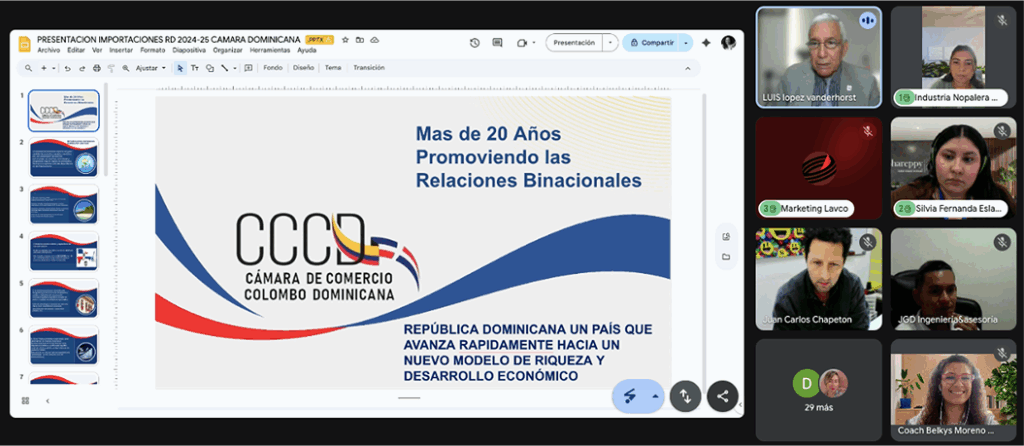Image resolution: width=1024 pixels, height=446 pixels.
Task: Open the Google Slides home icon
Action: pos(24,44)
